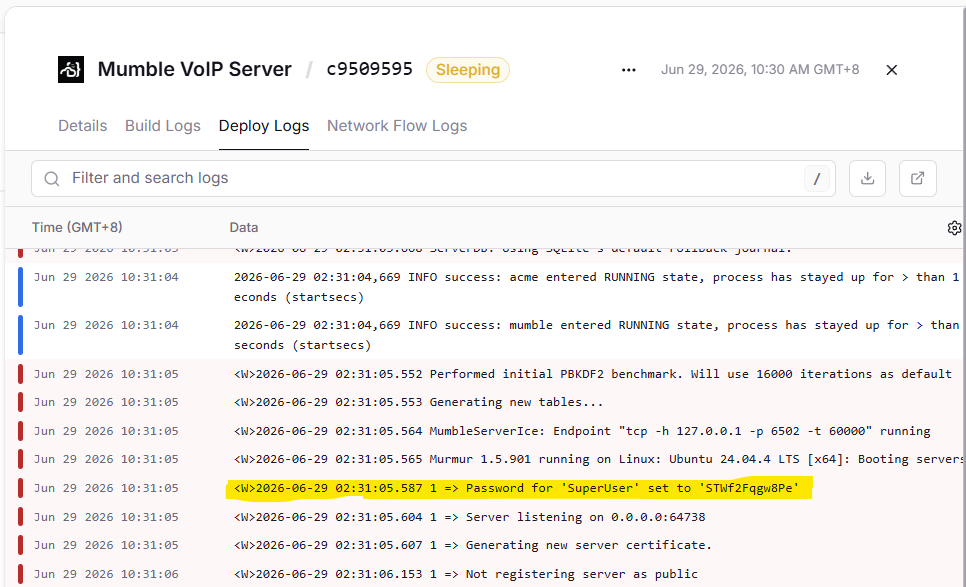Open log table settings gear
The height and width of the screenshot is (587, 966).
click(x=954, y=228)
